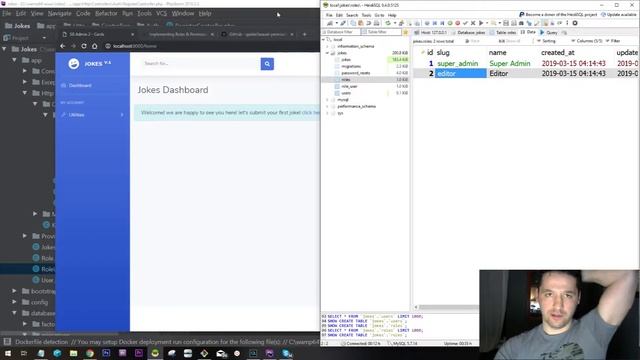This screenshot has height=360, width=640.
Task: Reload the browser page
Action: 84,46
